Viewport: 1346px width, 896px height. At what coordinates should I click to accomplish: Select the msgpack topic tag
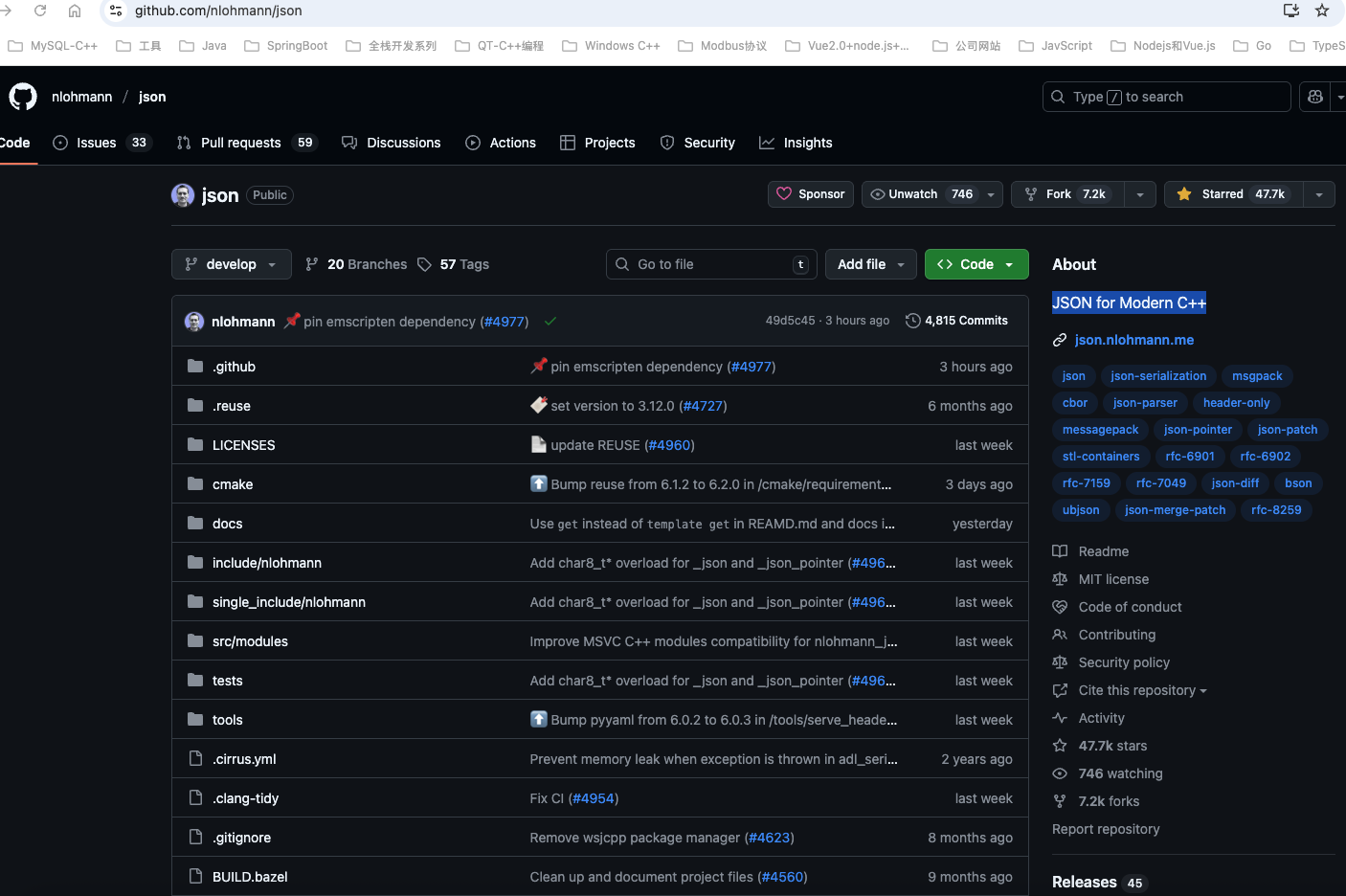(x=1257, y=376)
